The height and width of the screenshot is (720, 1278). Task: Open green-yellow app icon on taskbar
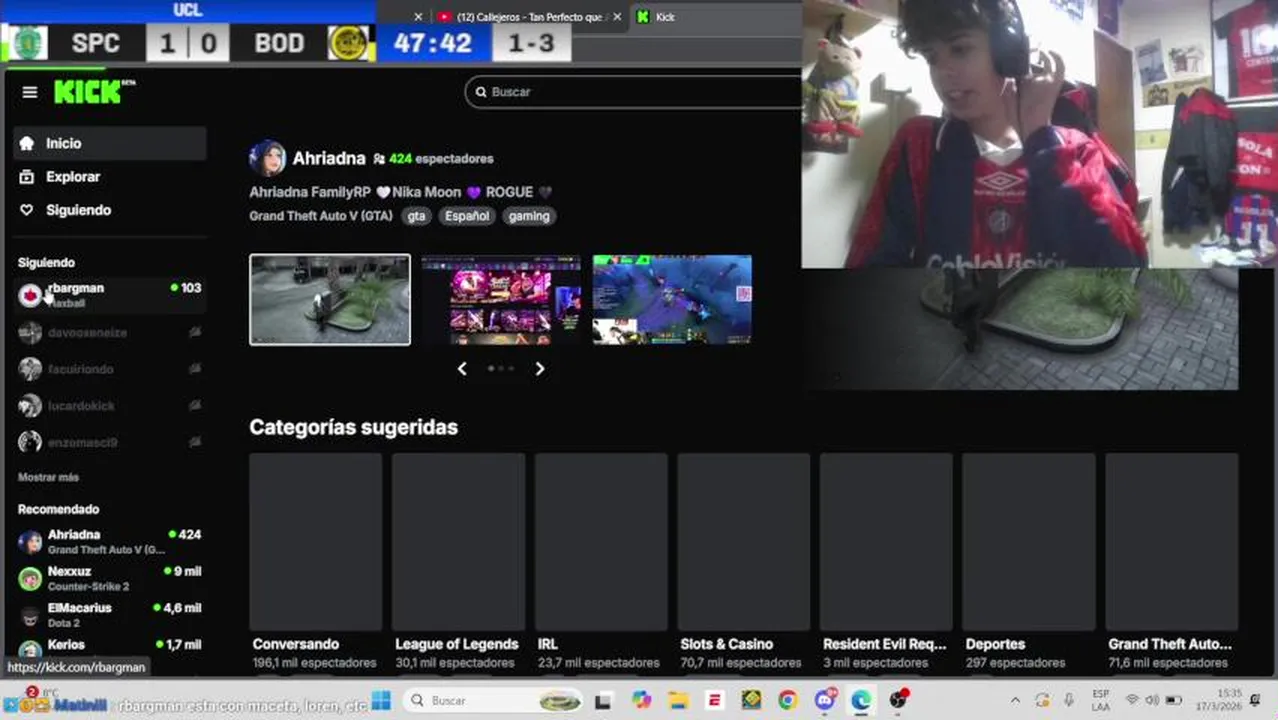tap(751, 701)
